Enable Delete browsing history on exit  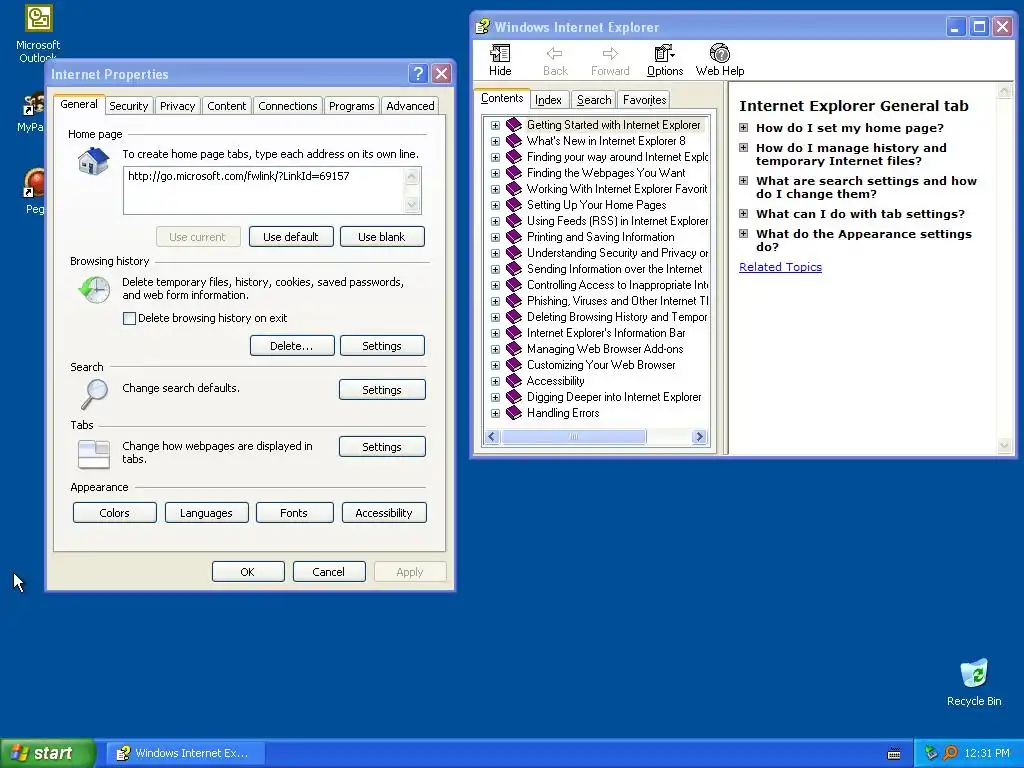(129, 319)
